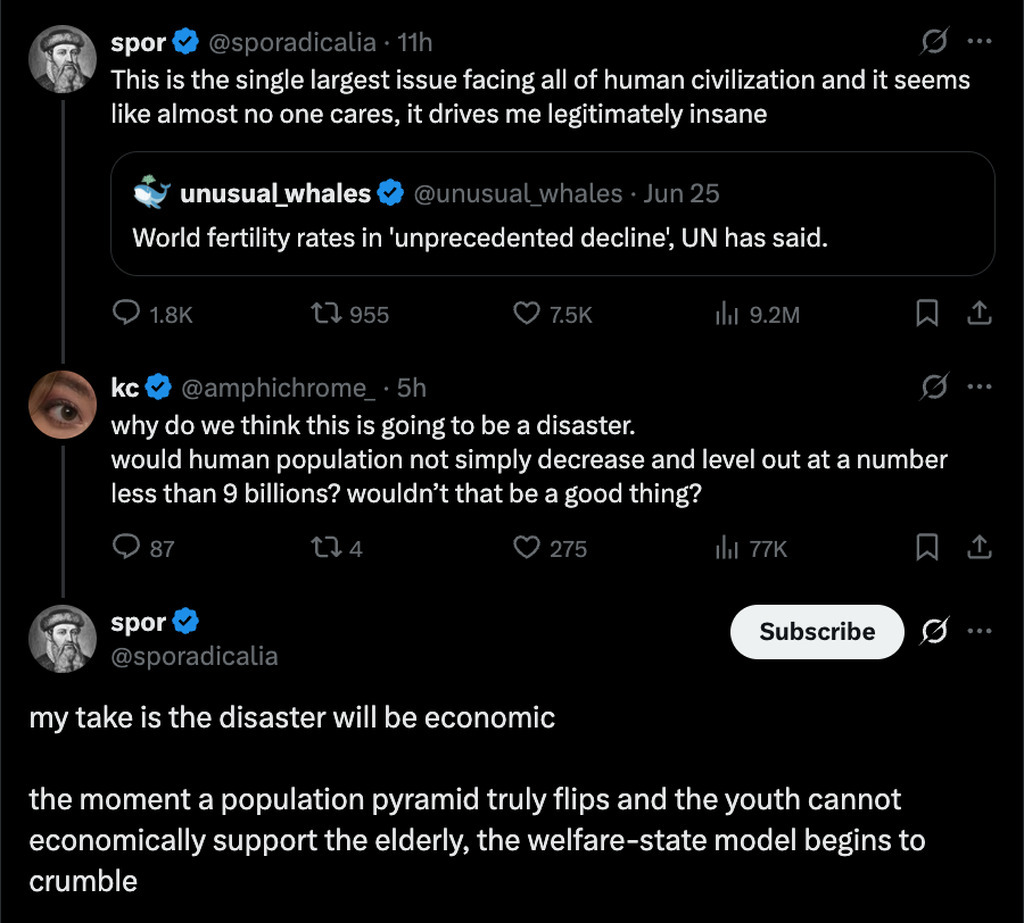Screen dimensions: 1024x923
Task: Reply to spor's top post
Action: coord(126,314)
